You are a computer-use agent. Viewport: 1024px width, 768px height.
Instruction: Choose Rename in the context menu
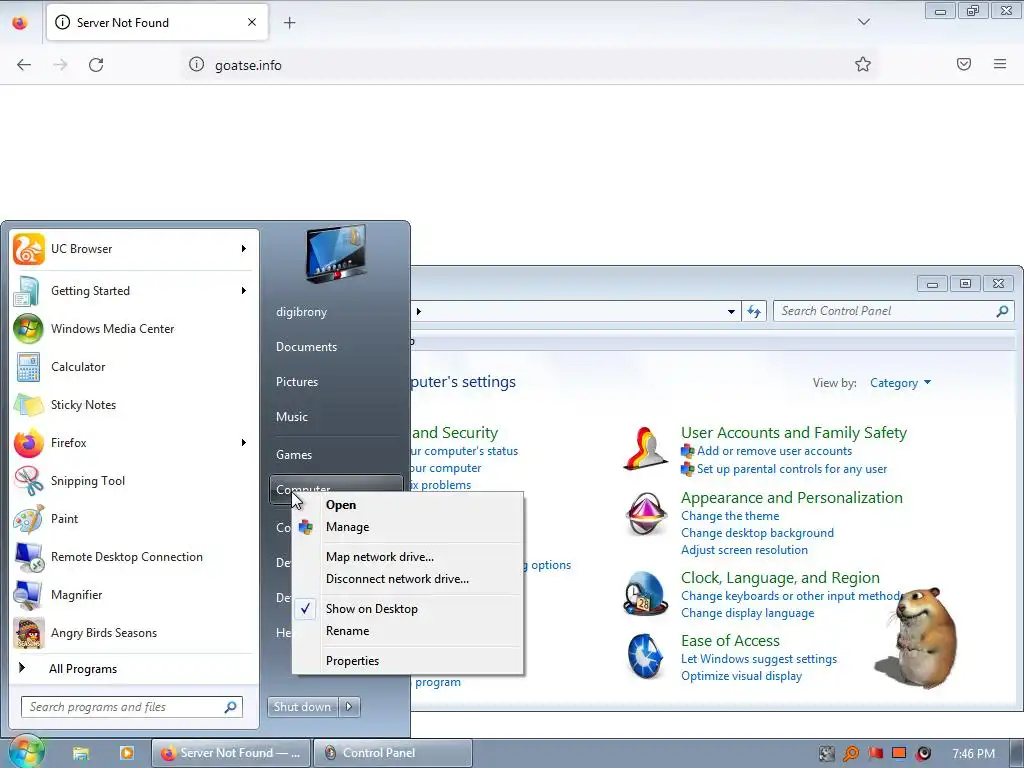[408, 631]
